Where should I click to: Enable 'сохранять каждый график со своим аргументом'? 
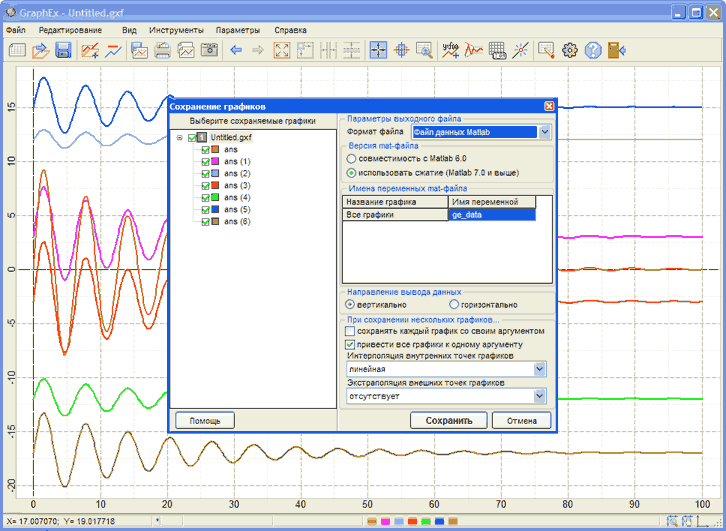pyautogui.click(x=349, y=331)
